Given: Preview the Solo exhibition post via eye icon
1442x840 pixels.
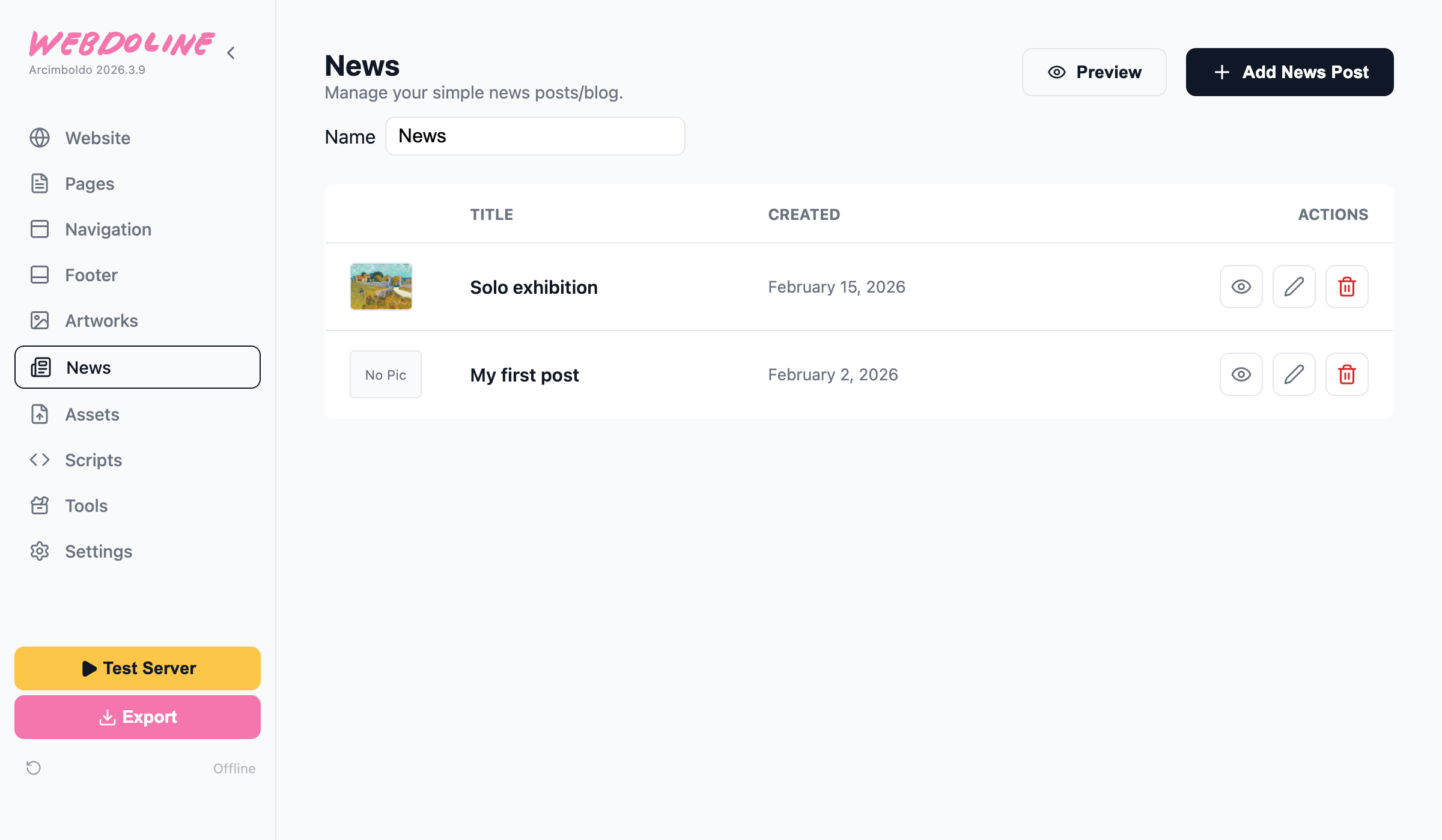Looking at the screenshot, I should pos(1241,287).
